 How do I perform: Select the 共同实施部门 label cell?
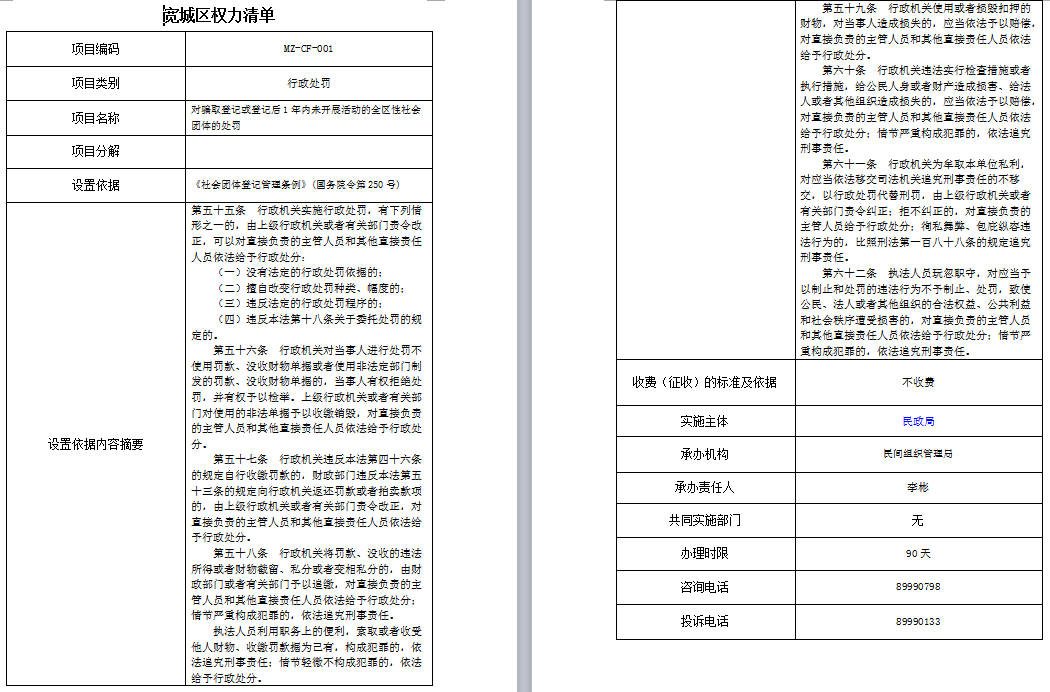click(704, 521)
